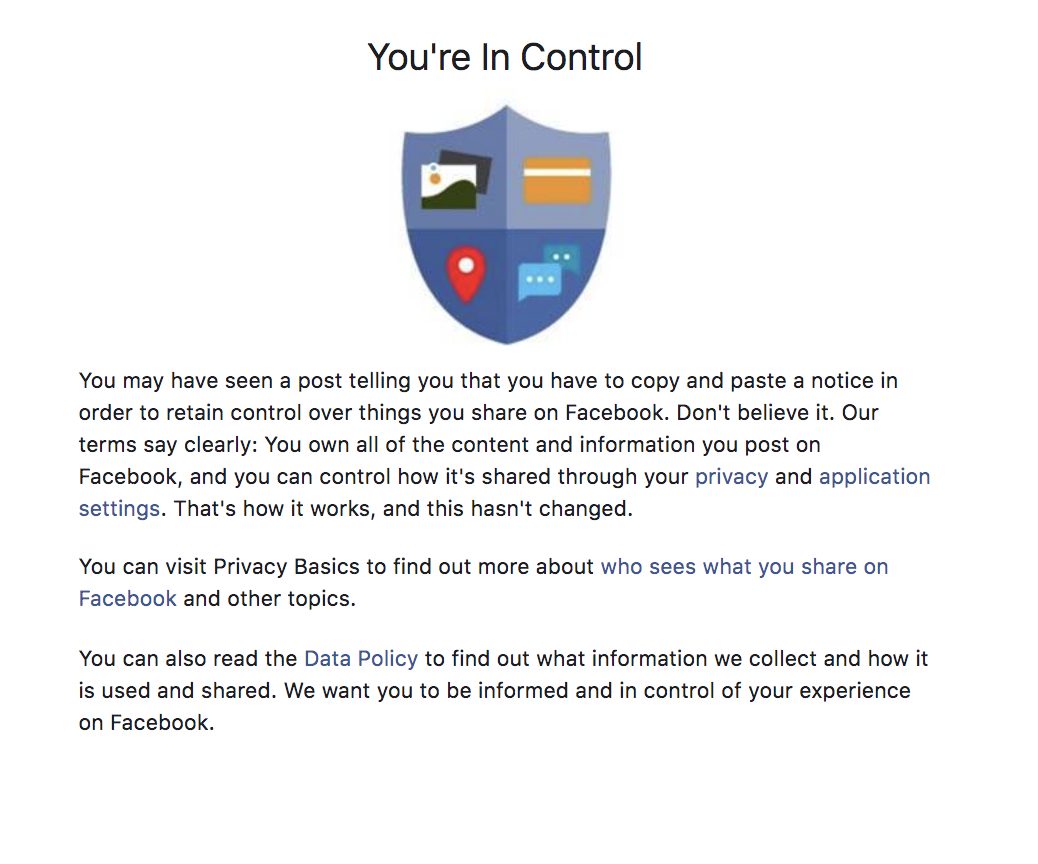
Task: Click blue "Facebook" link before "and other topics"
Action: tap(128, 599)
